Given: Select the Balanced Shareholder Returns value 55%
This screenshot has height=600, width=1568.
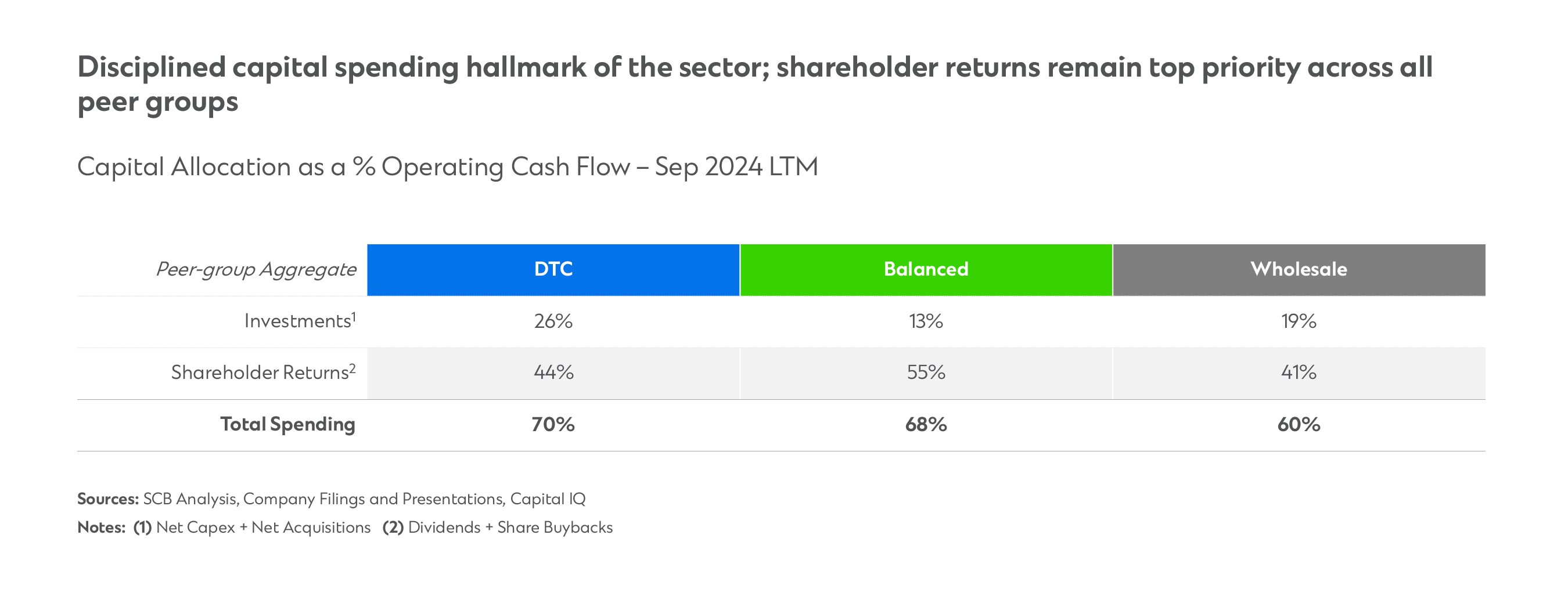Looking at the screenshot, I should pos(926,372).
